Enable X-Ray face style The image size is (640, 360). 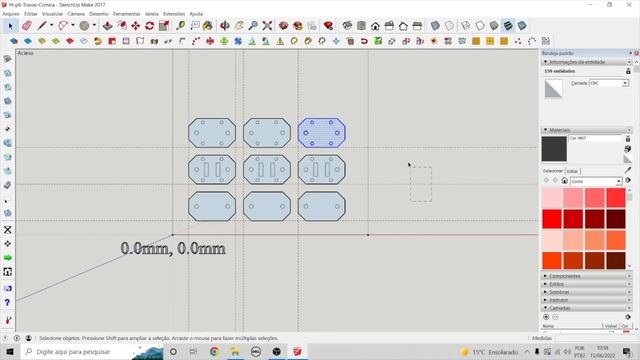pyautogui.click(x=435, y=26)
